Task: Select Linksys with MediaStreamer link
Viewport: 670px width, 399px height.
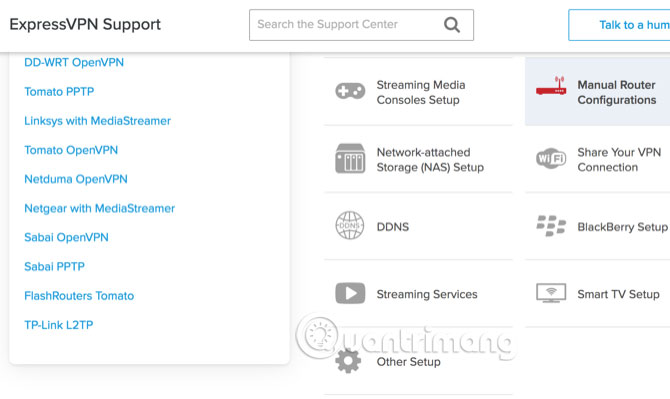Action: [x=97, y=121]
